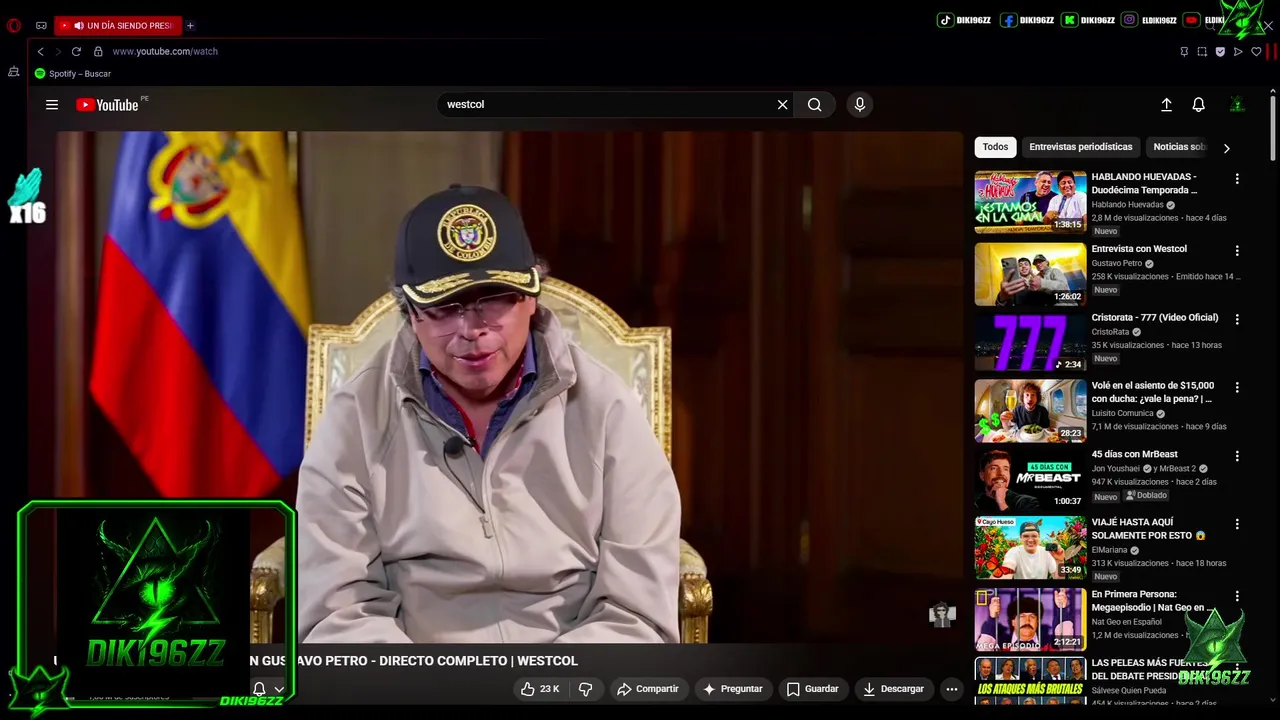The image size is (1280, 720).
Task: Select the Entrevistas periodísticas chip
Action: (1081, 147)
